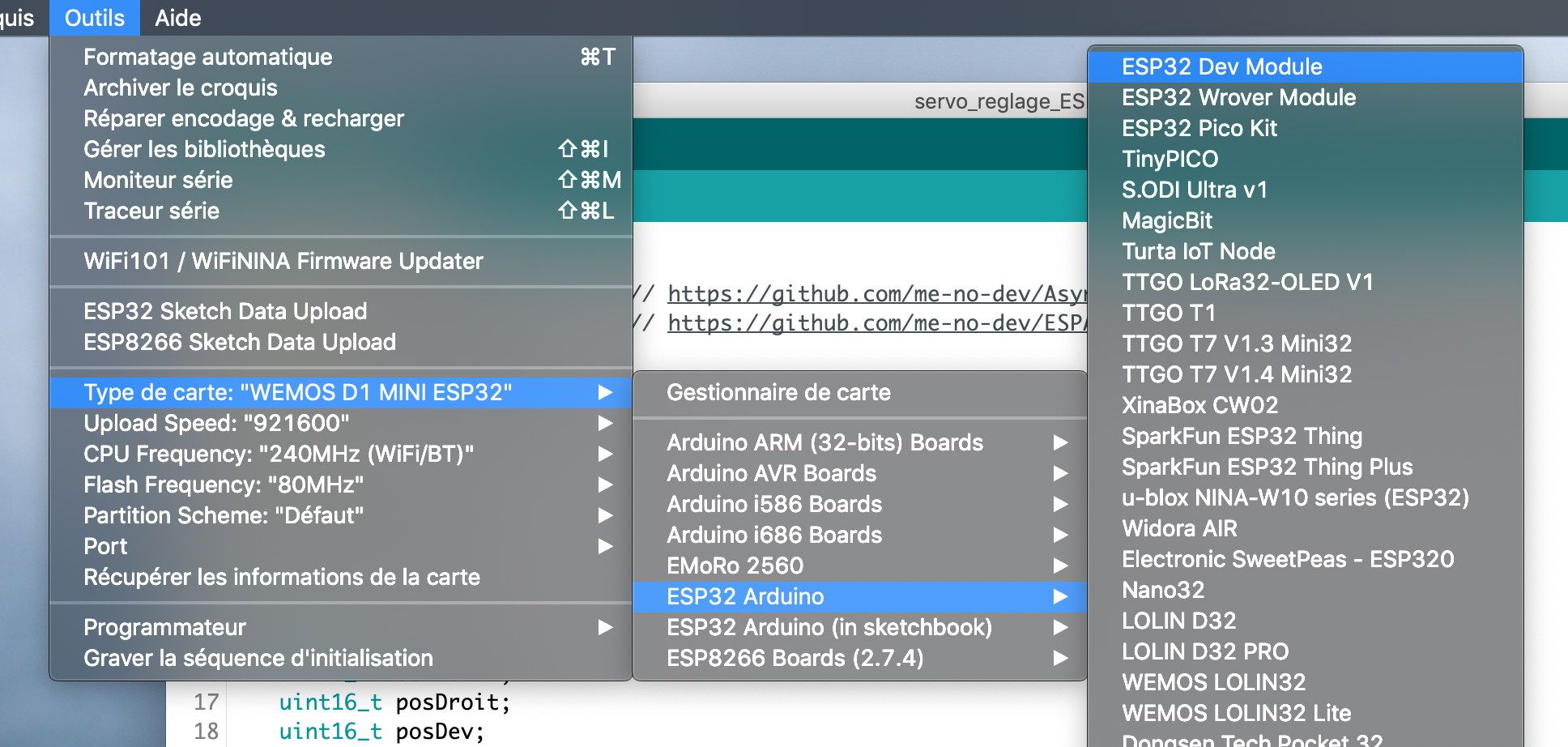Select WEMOS LOLIN32 board
Viewport: 1568px width, 747px height.
coord(1306,682)
